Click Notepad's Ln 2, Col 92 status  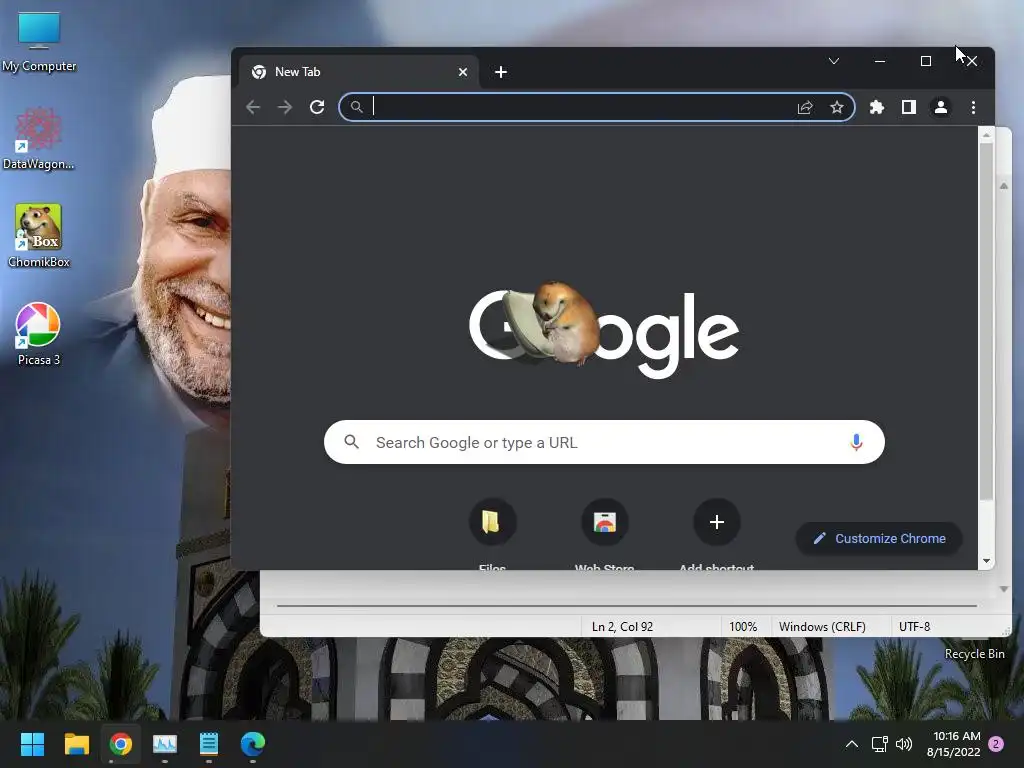tap(622, 626)
